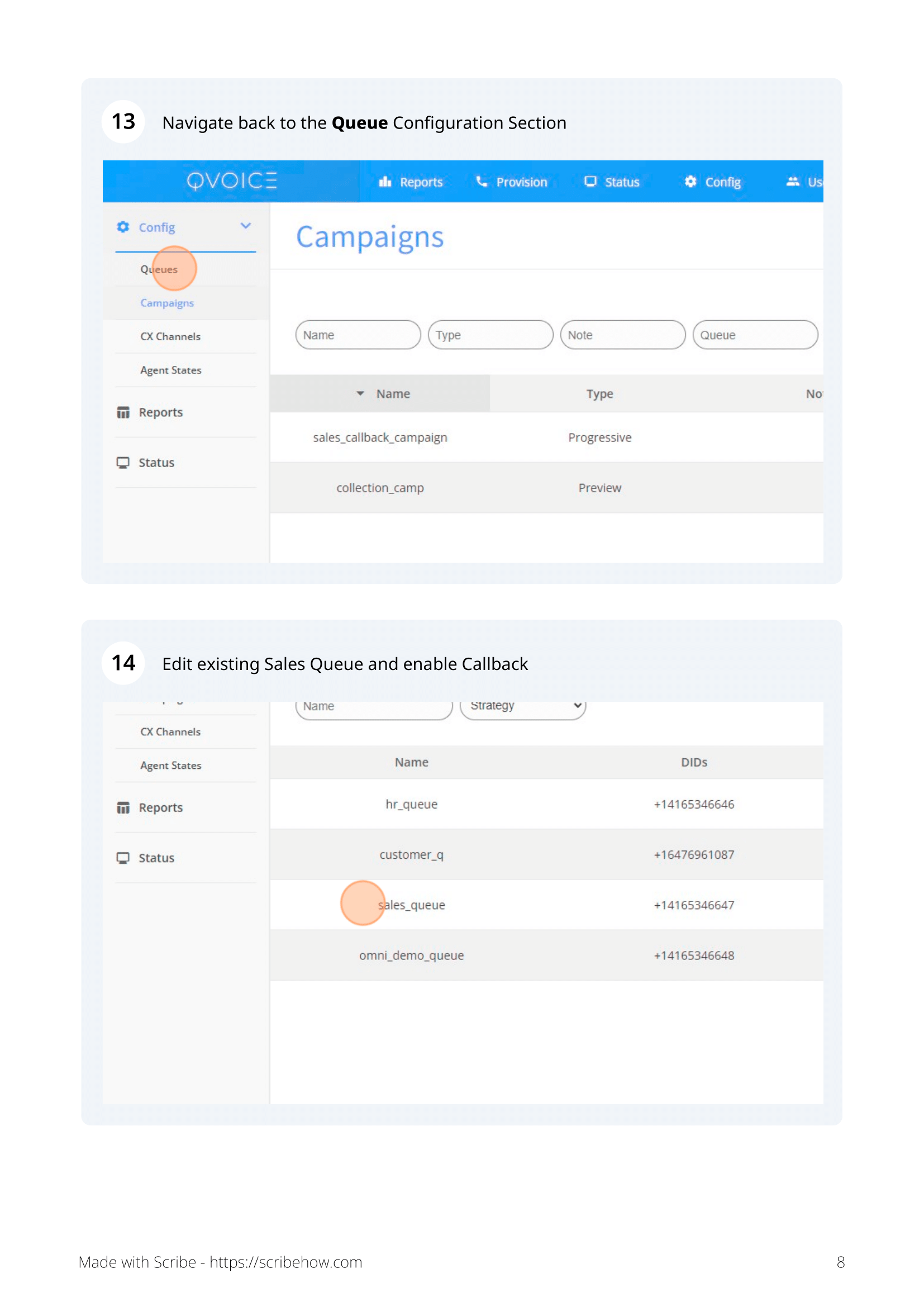Screen dimensions: 924x1307
Task: Focus the Name filter field on Queues
Action: tap(374, 709)
